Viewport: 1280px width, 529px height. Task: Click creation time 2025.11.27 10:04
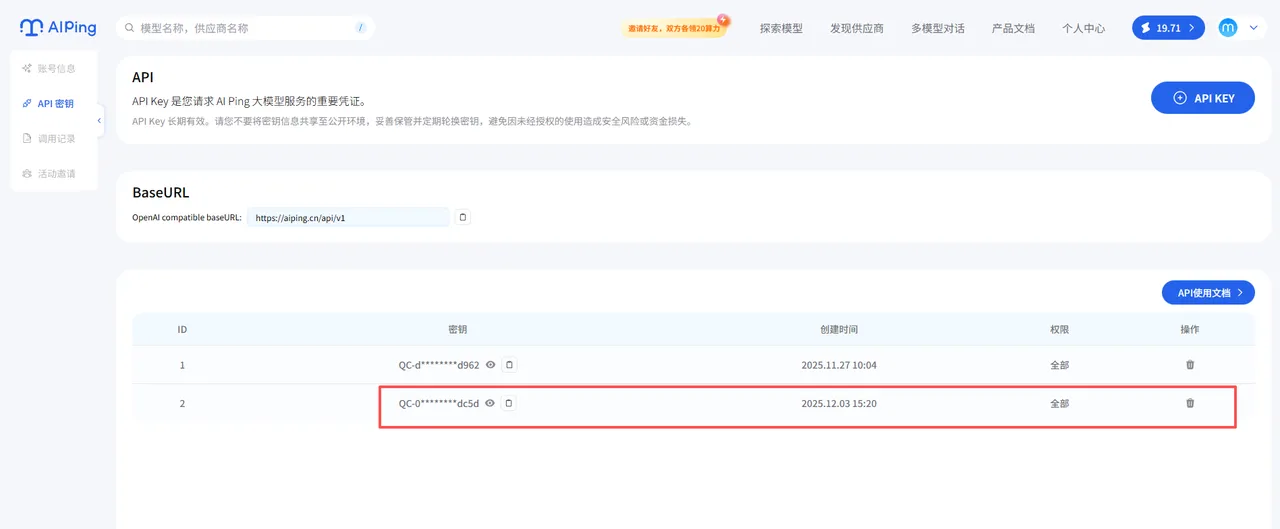839,365
